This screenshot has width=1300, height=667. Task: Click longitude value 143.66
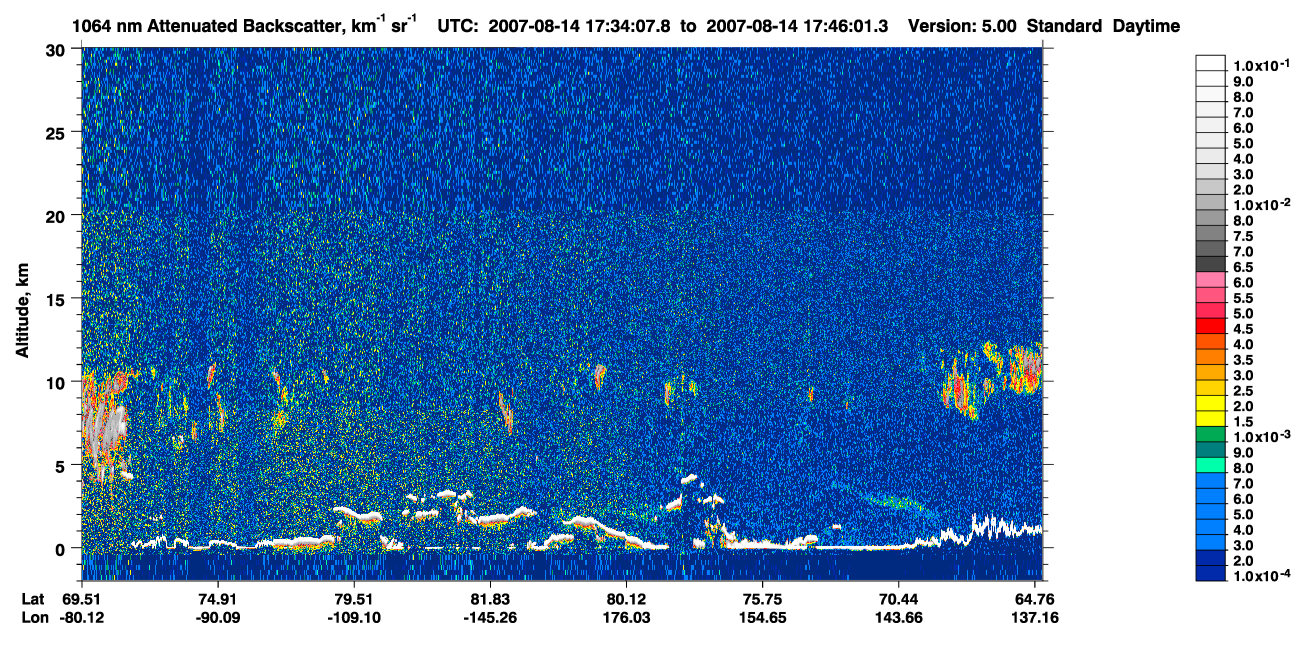898,617
